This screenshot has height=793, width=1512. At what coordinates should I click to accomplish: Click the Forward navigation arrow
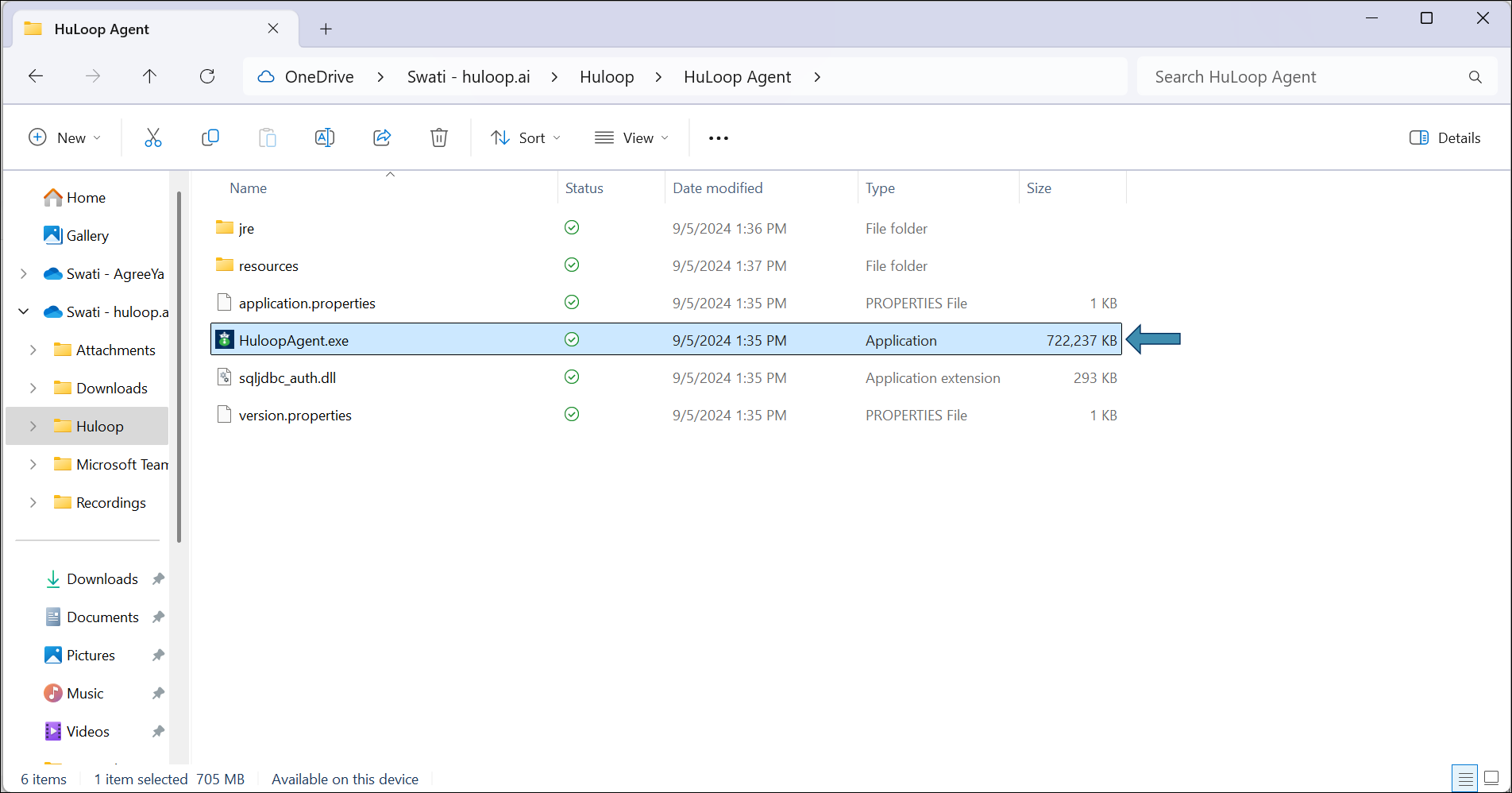[93, 76]
